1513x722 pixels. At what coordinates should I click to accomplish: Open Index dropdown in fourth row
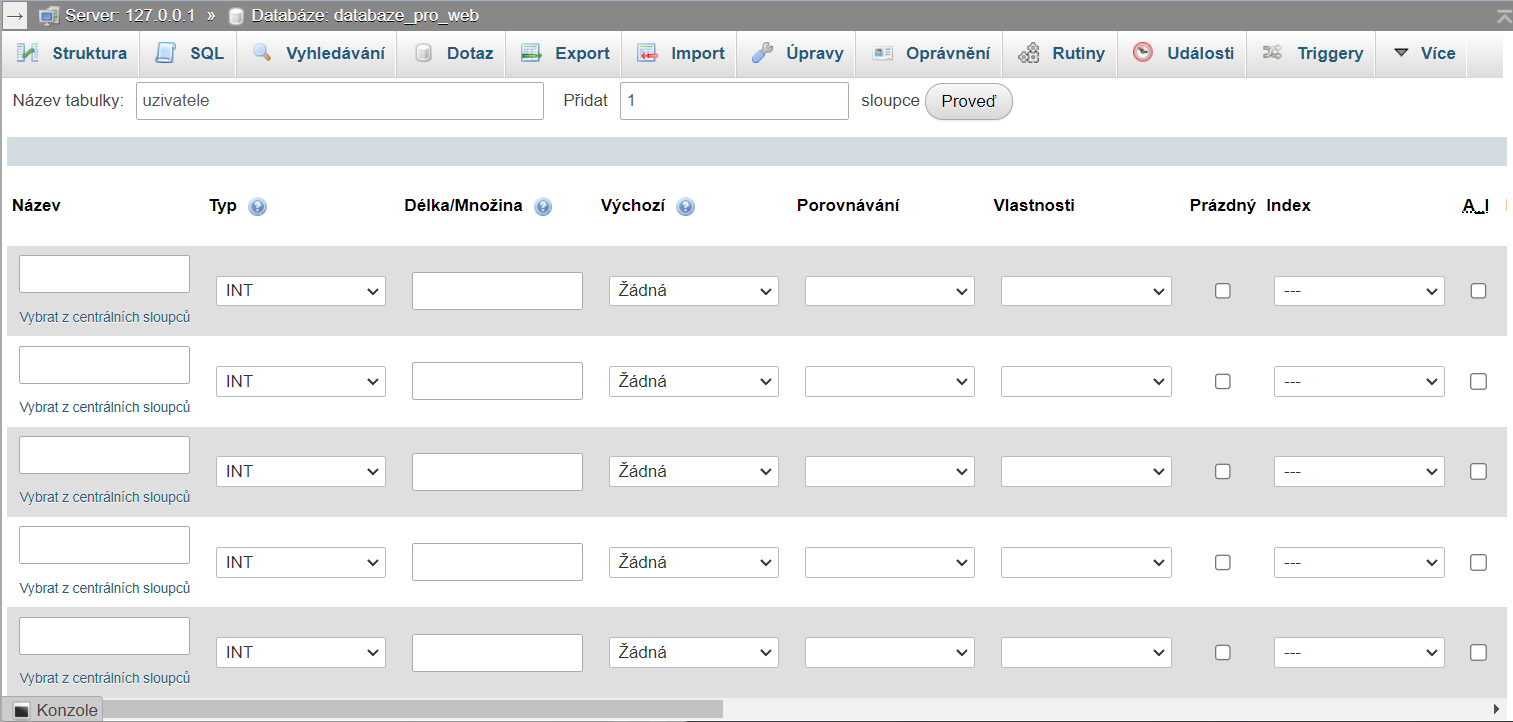tap(1359, 562)
